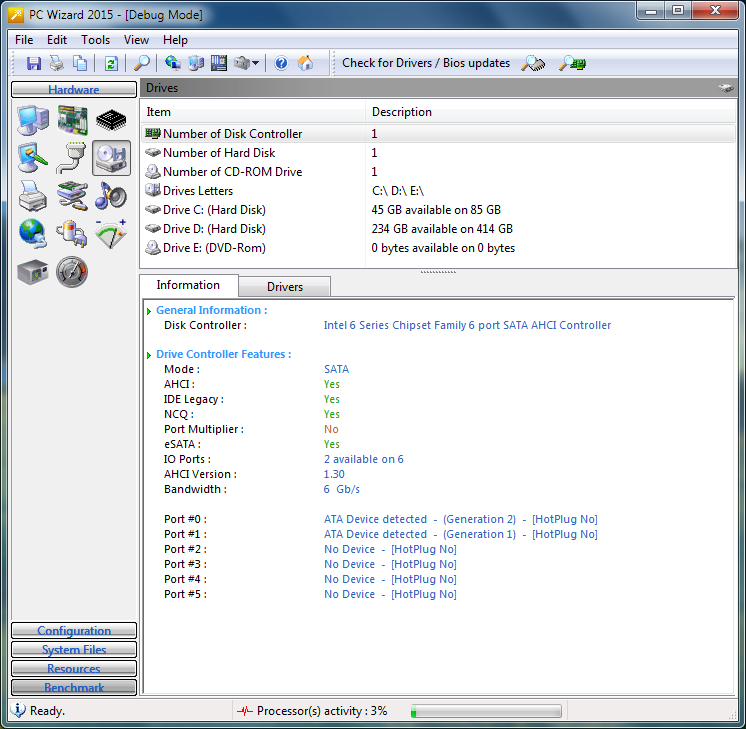Click the drive icon in Drives header
Image resolution: width=746 pixels, height=729 pixels.
(x=725, y=88)
